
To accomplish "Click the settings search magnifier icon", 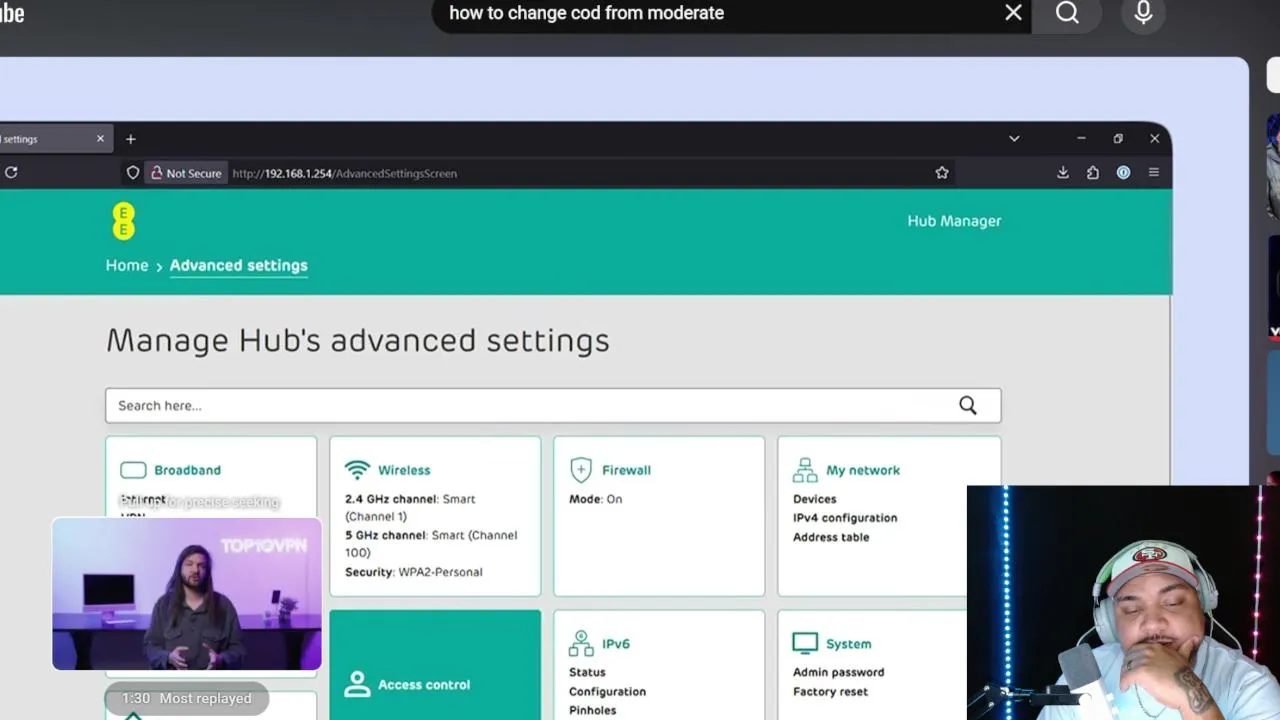I will pyautogui.click(x=968, y=405).
